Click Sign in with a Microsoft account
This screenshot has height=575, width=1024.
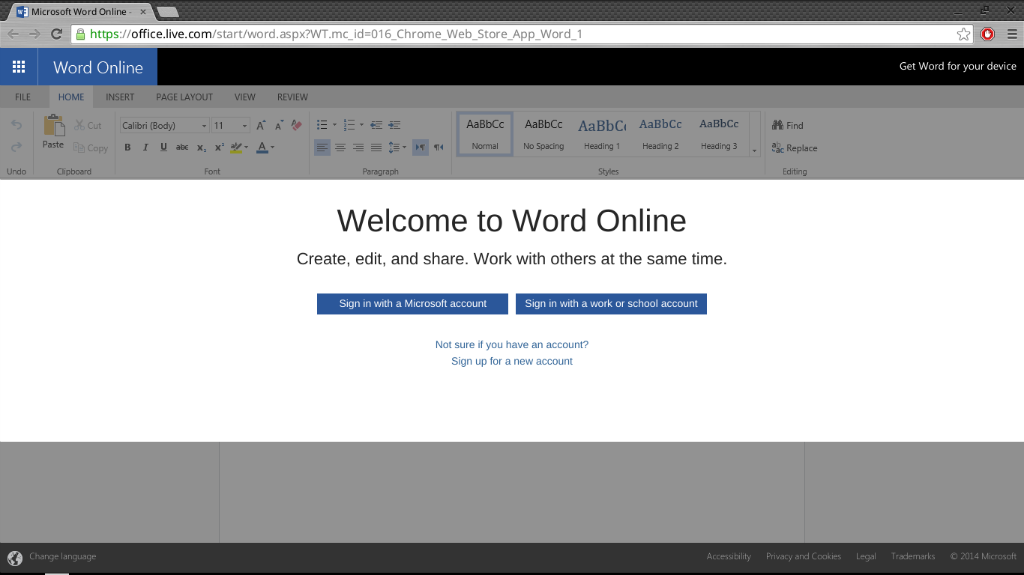(x=412, y=303)
